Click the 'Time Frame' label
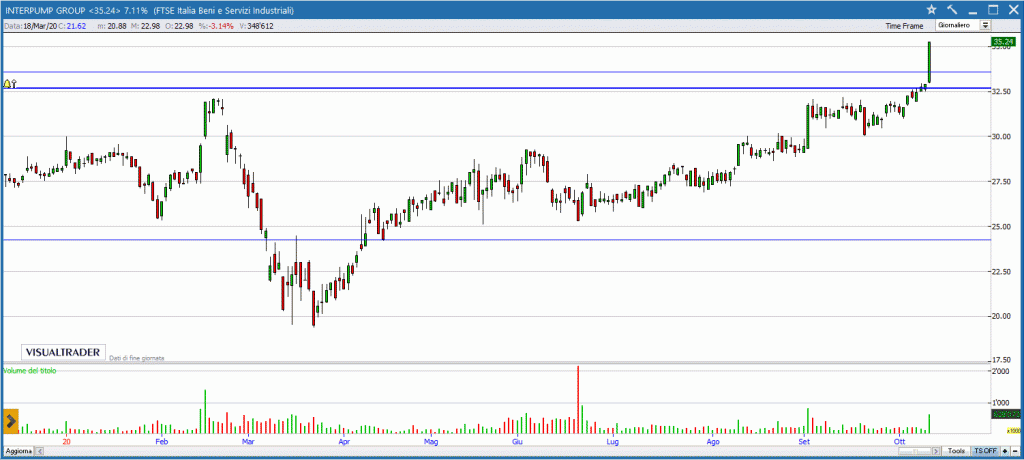The image size is (1024, 460). [x=904, y=26]
